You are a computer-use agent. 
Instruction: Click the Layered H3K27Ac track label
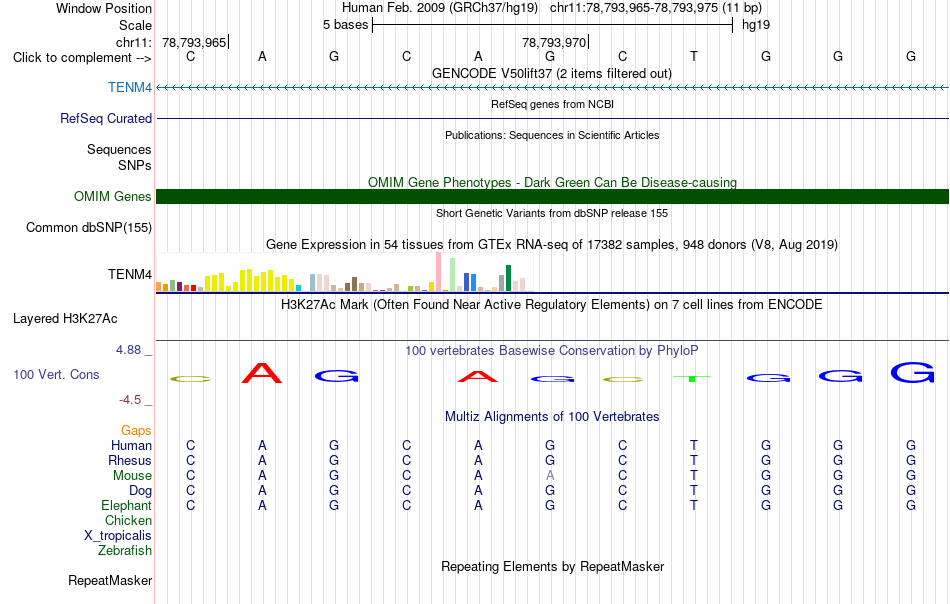pos(65,319)
